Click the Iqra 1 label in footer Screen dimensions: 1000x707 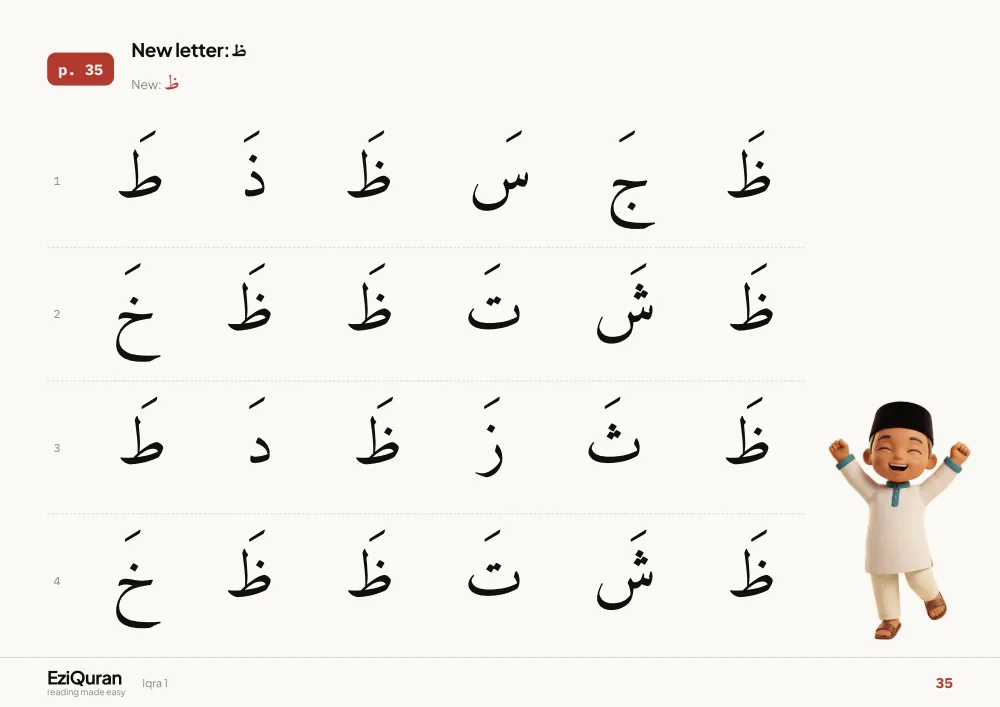[155, 683]
